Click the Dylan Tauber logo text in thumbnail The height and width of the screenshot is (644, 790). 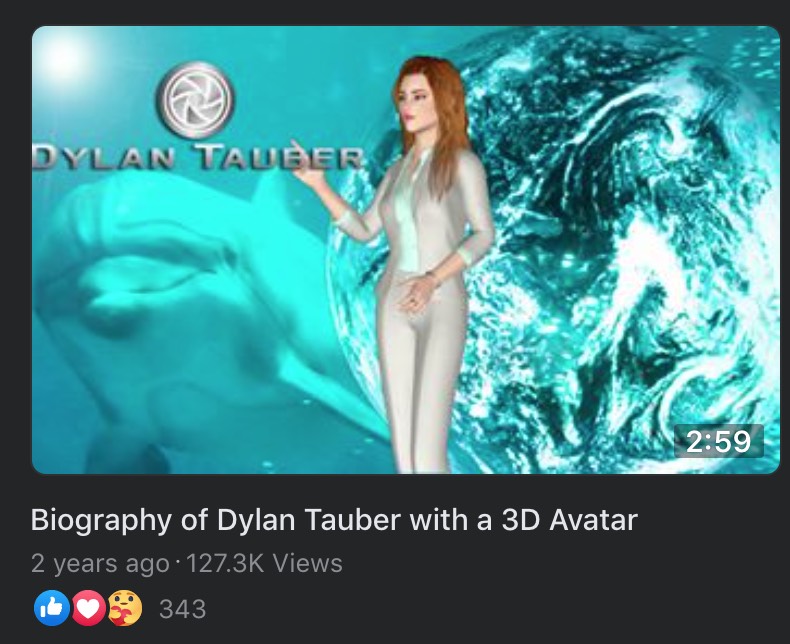198,157
